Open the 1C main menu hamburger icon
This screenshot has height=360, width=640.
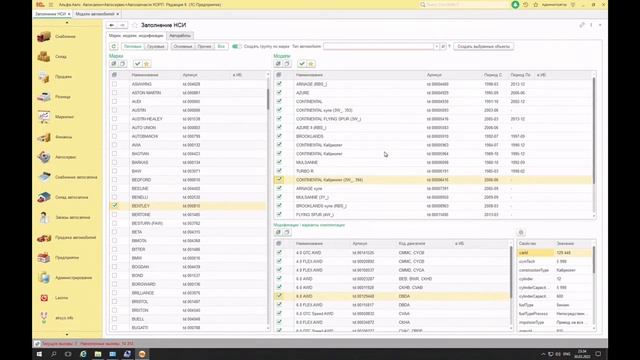pos(51,4)
